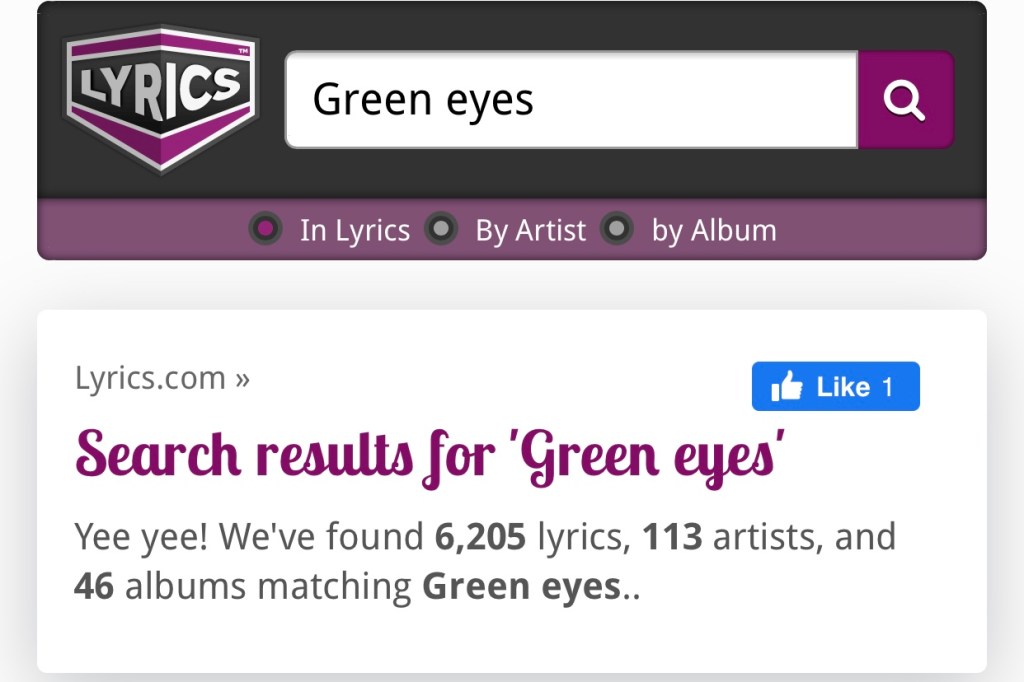Open the Lyrics.com breadcrumb link
This screenshot has width=1024, height=682.
click(x=150, y=378)
